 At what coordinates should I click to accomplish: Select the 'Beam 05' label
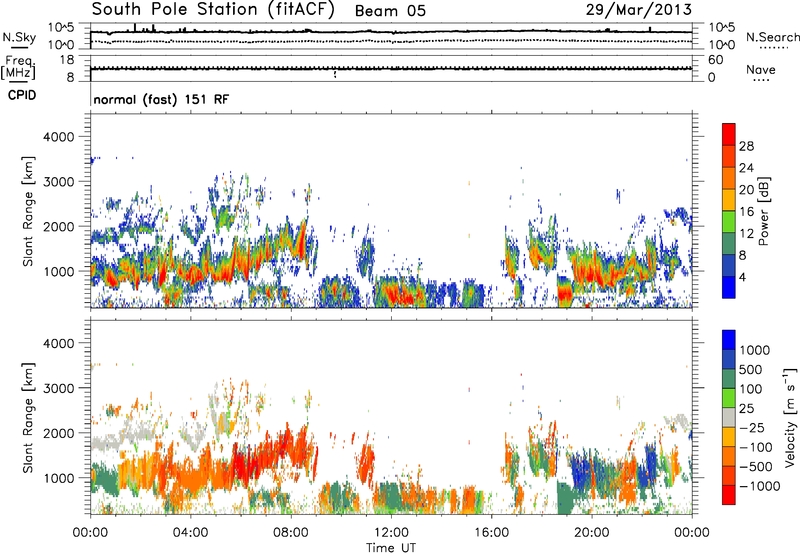coord(390,11)
